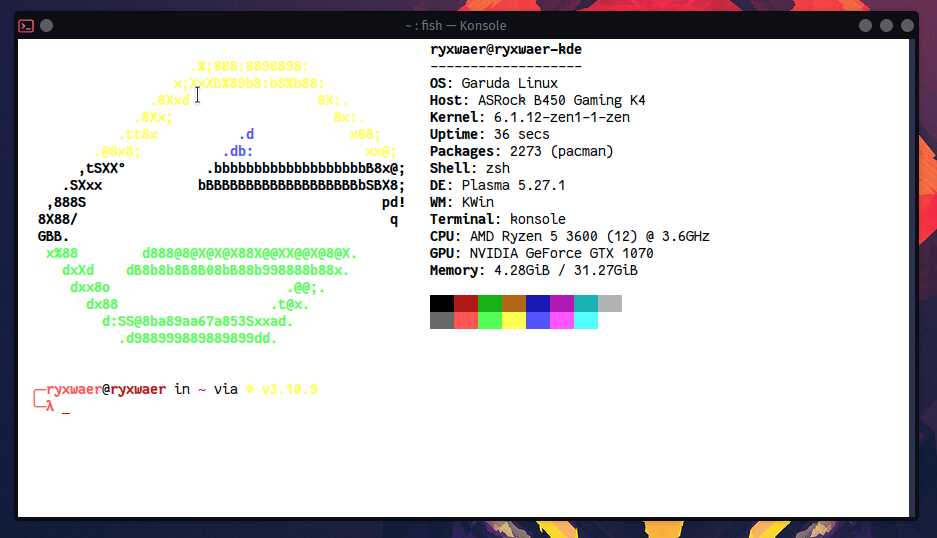Click the dark blue color block
The image size is (937, 538).
click(x=538, y=303)
